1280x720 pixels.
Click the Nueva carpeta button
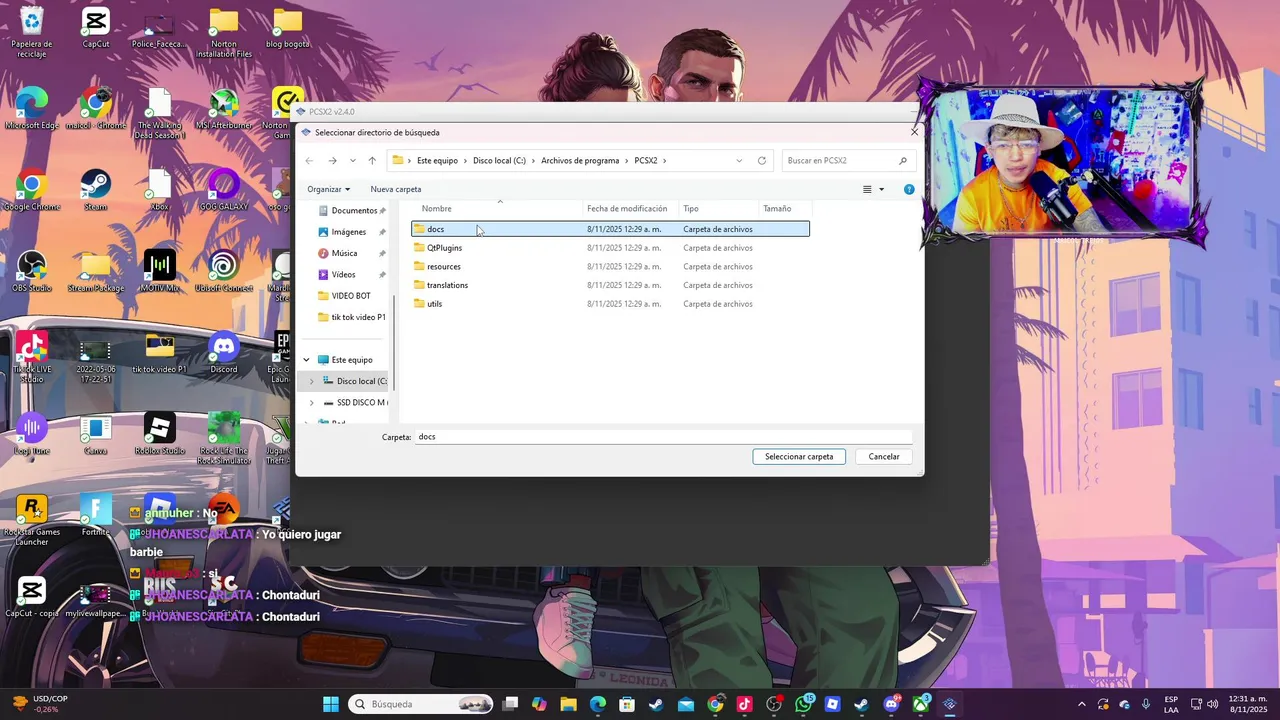[396, 189]
